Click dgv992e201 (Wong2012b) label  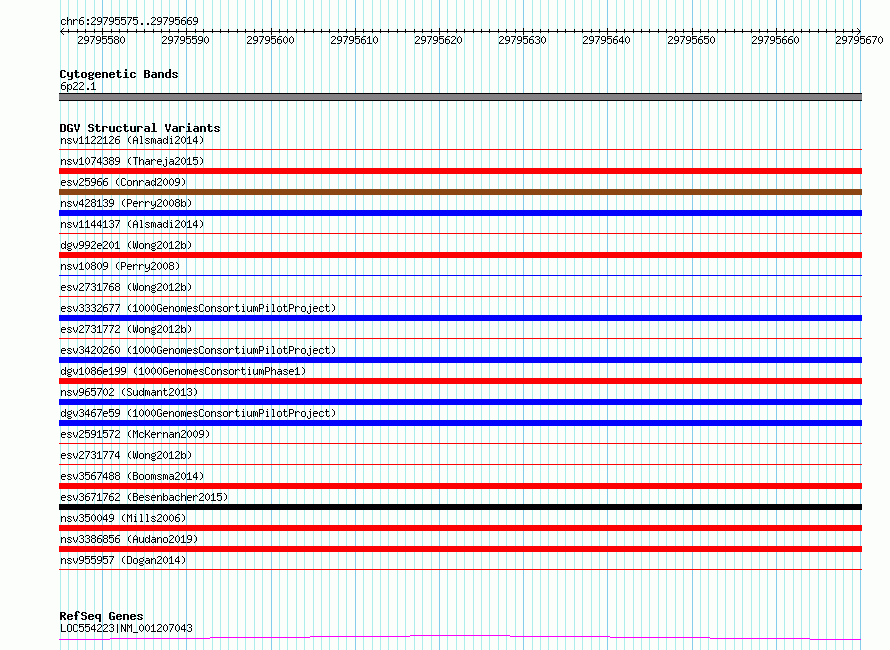pos(126,245)
